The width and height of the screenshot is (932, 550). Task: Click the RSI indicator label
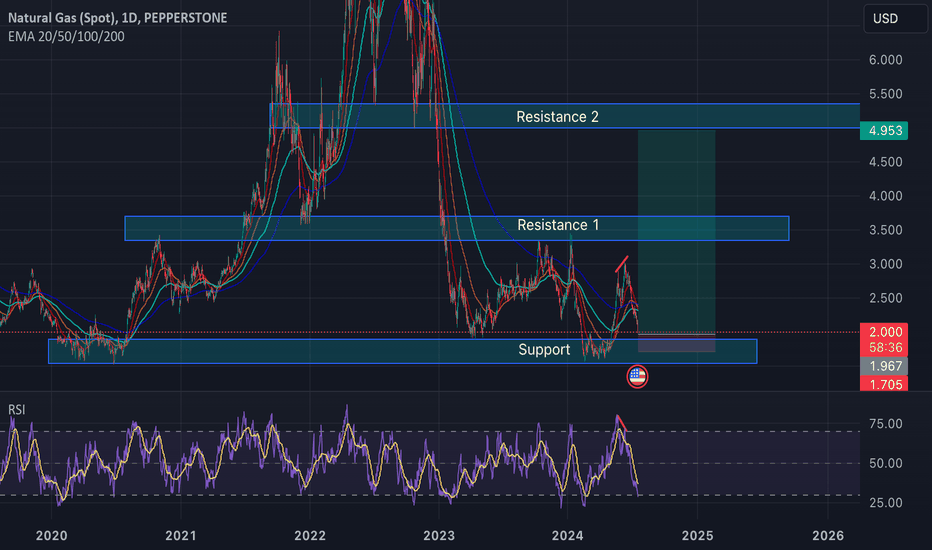point(17,410)
